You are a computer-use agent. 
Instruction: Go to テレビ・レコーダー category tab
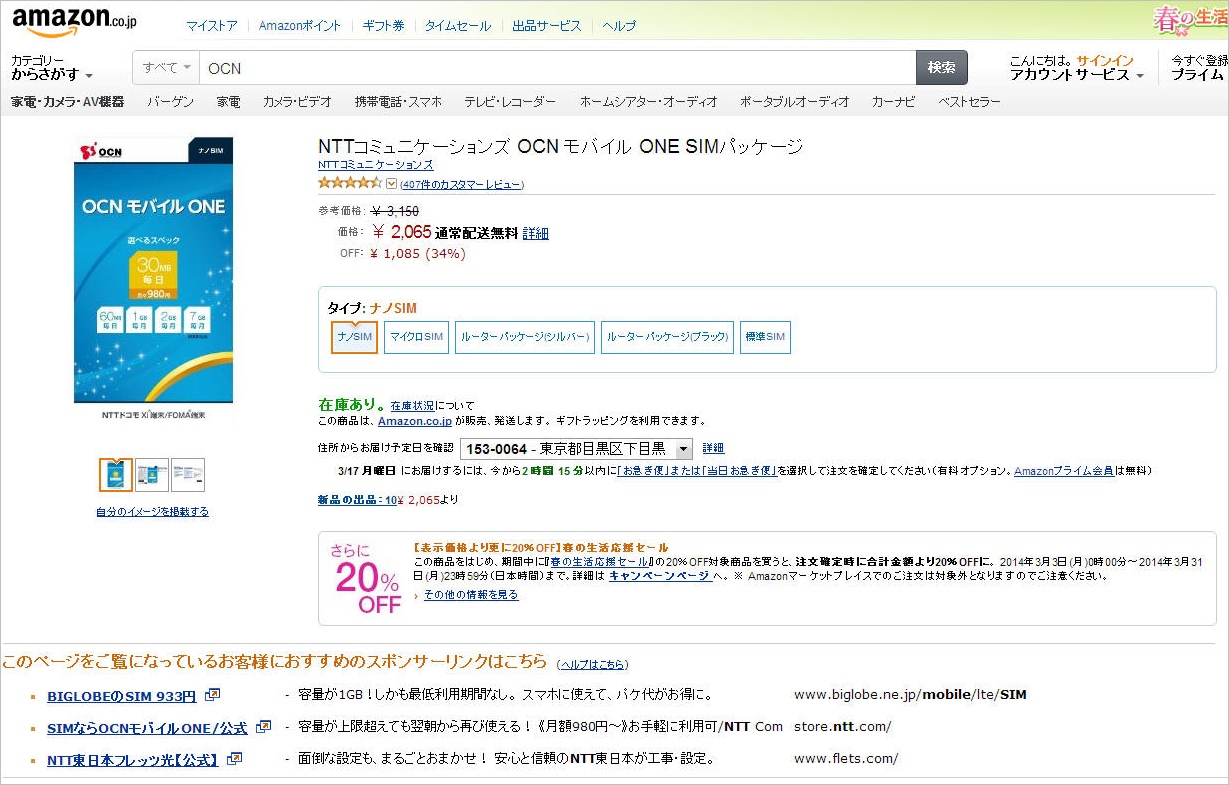[510, 102]
